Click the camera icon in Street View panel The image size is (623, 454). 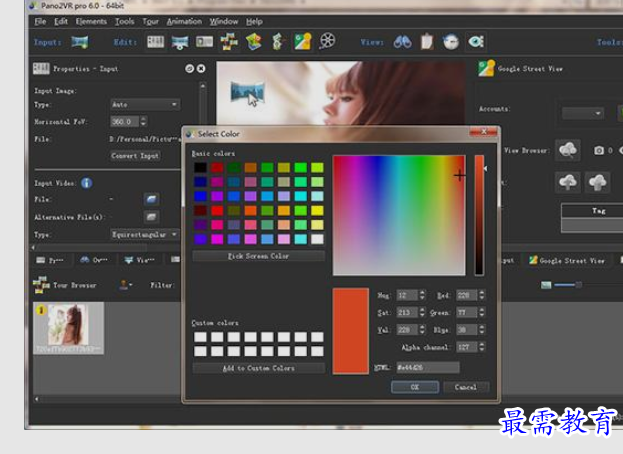(599, 151)
